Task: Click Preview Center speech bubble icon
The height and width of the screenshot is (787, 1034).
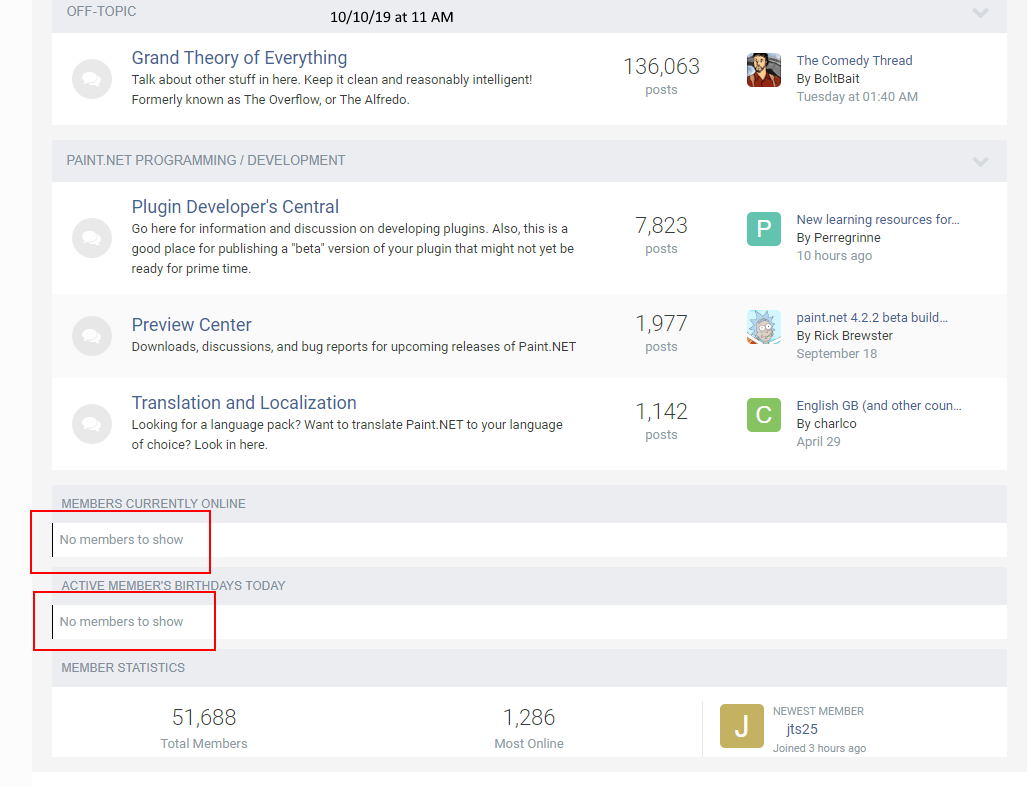Action: [x=92, y=336]
